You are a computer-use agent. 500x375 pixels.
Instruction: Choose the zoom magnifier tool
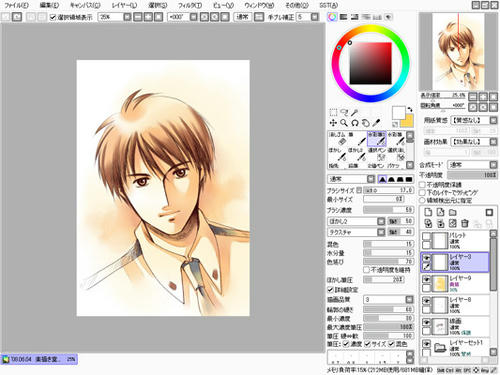pos(344,123)
